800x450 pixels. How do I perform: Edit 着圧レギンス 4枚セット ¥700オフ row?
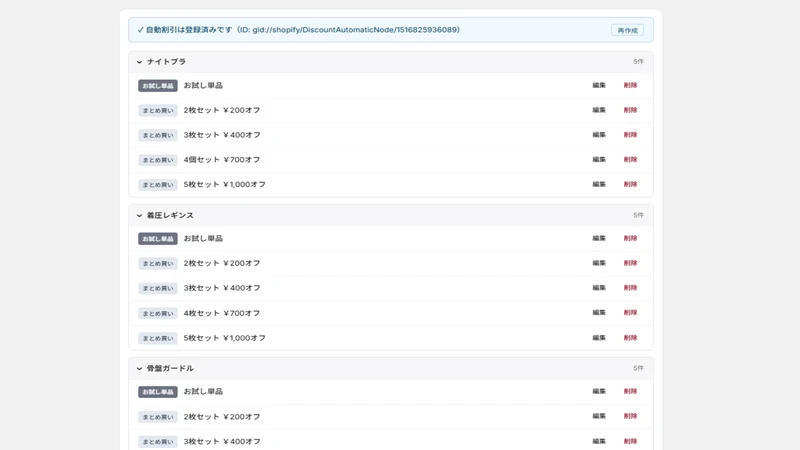coord(599,313)
